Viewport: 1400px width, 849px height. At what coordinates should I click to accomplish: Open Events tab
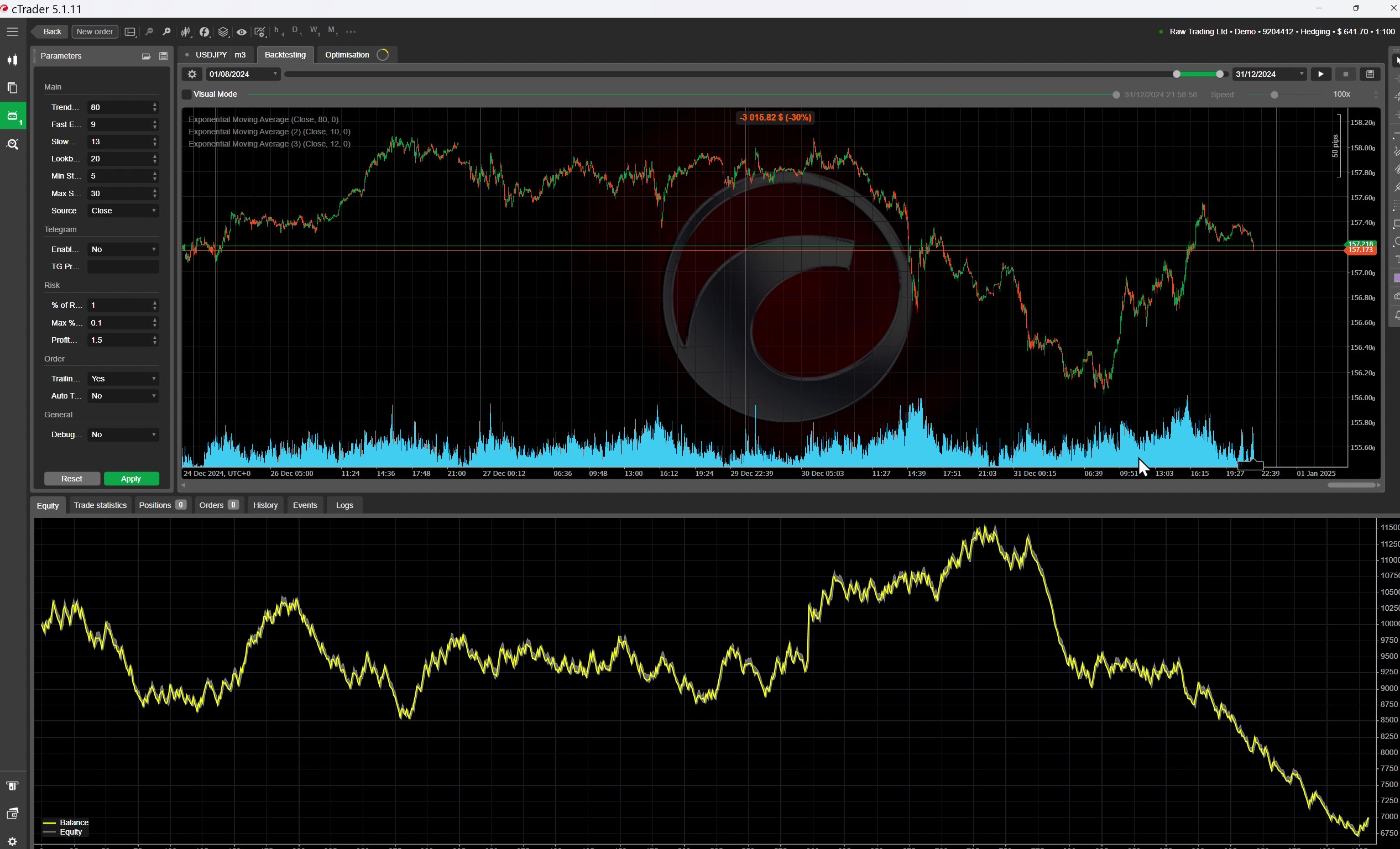tap(305, 505)
